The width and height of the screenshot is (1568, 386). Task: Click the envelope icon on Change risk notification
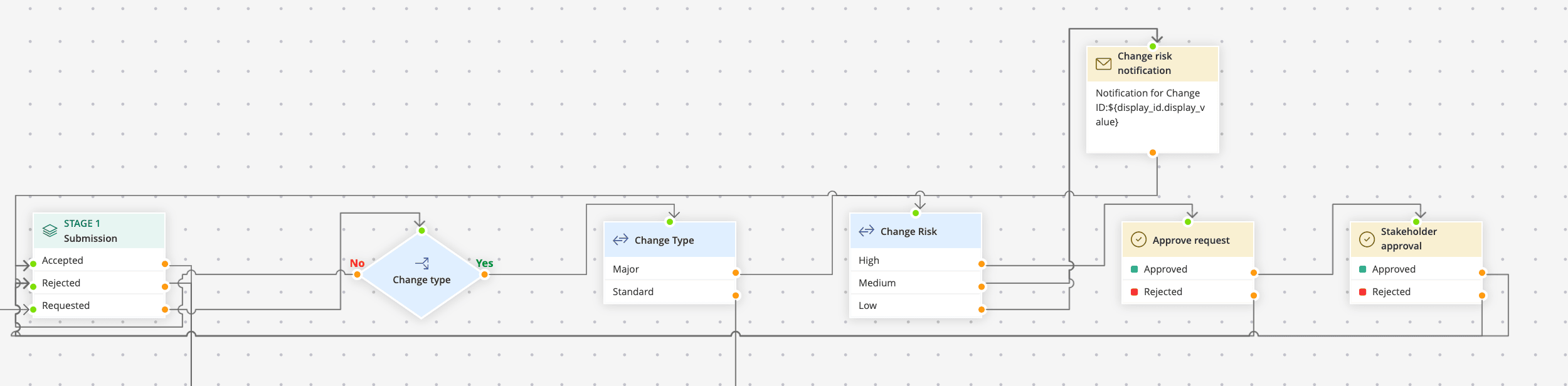tap(1103, 64)
